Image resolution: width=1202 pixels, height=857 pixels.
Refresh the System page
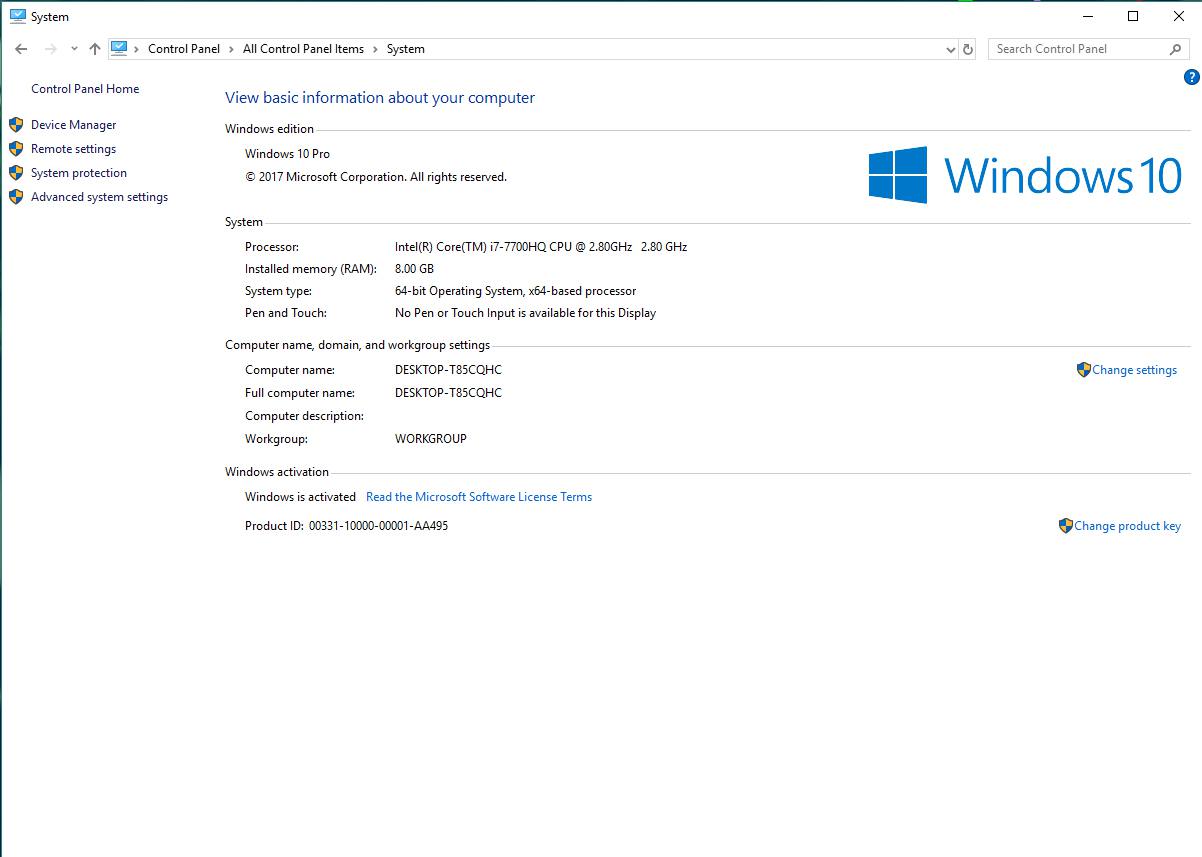[967, 49]
